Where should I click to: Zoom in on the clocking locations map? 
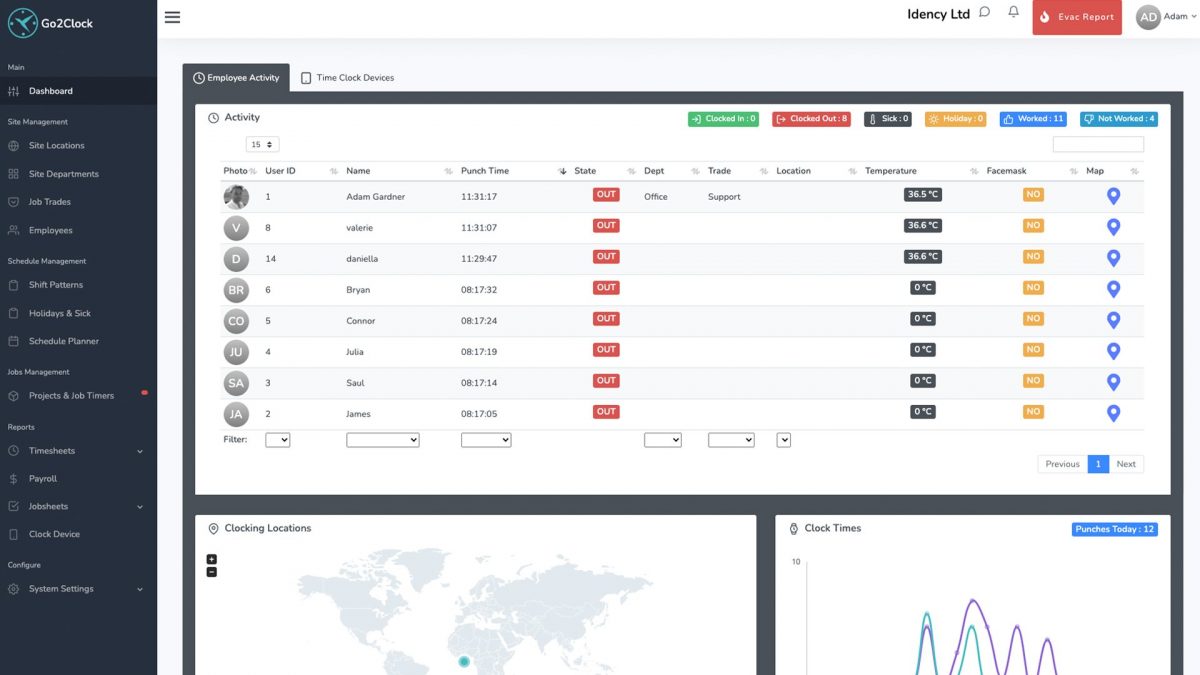[211, 559]
